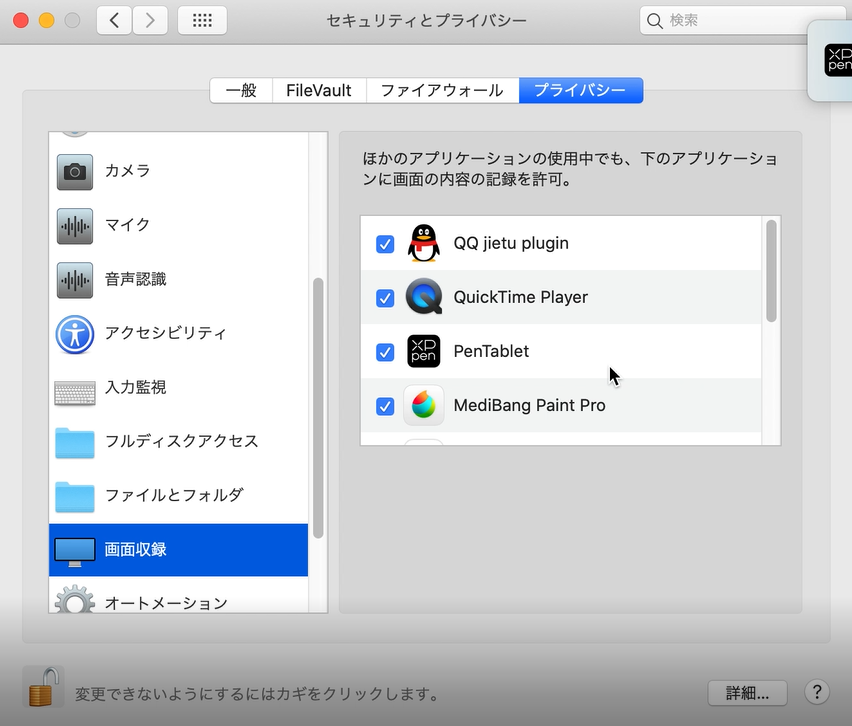Viewport: 852px width, 726px height.
Task: Open help with the question mark button
Action: click(817, 692)
